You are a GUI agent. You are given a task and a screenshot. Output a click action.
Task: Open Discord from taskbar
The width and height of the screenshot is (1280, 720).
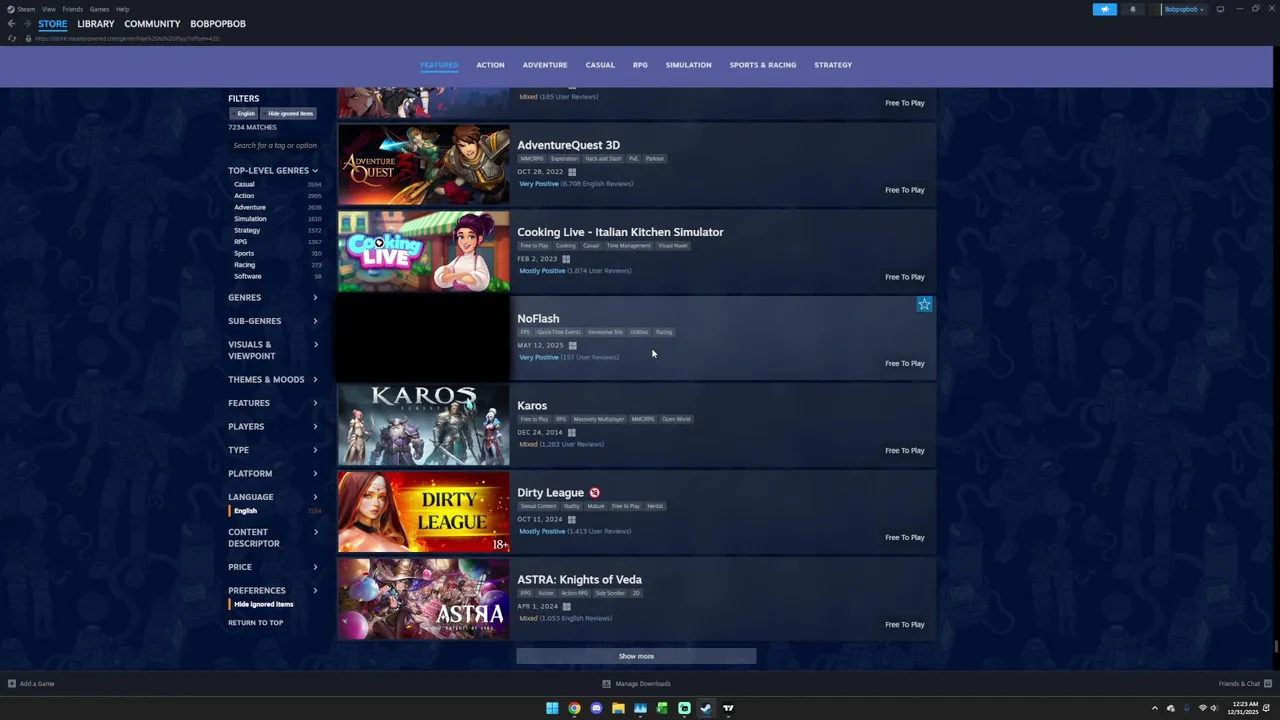click(x=596, y=708)
